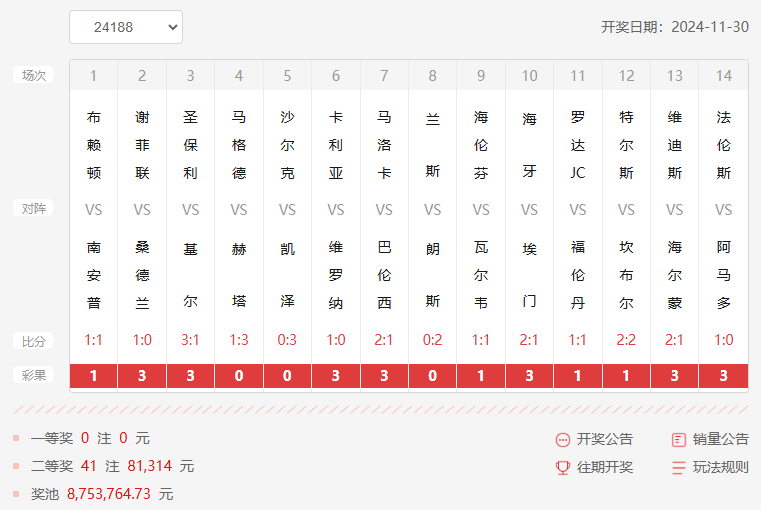761x510 pixels.
Task: Open 玩法规则 game rules
Action: [x=720, y=467]
